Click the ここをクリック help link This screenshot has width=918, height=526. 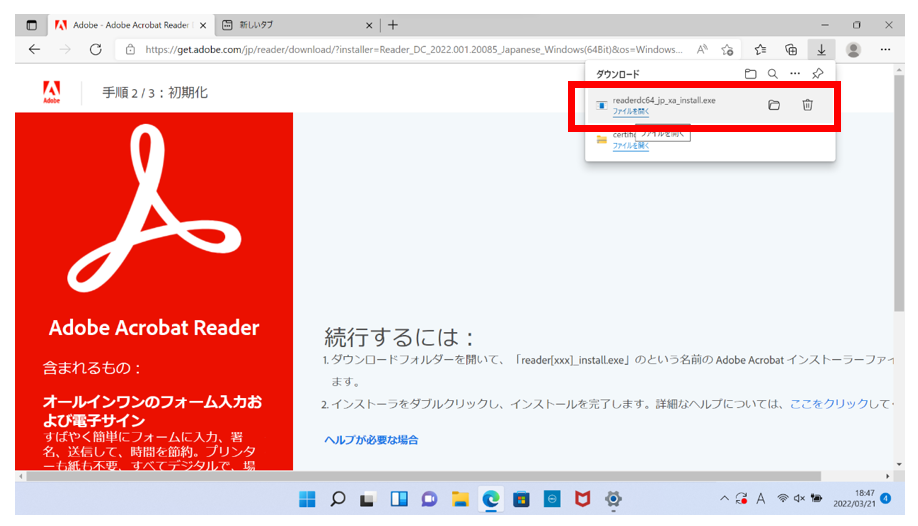click(x=829, y=404)
